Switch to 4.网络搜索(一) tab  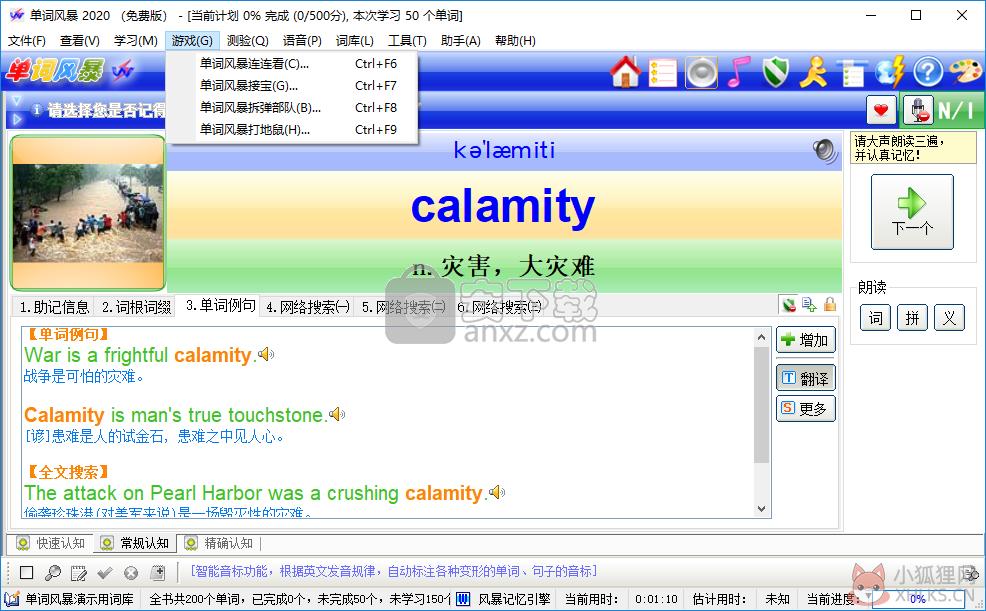click(308, 307)
